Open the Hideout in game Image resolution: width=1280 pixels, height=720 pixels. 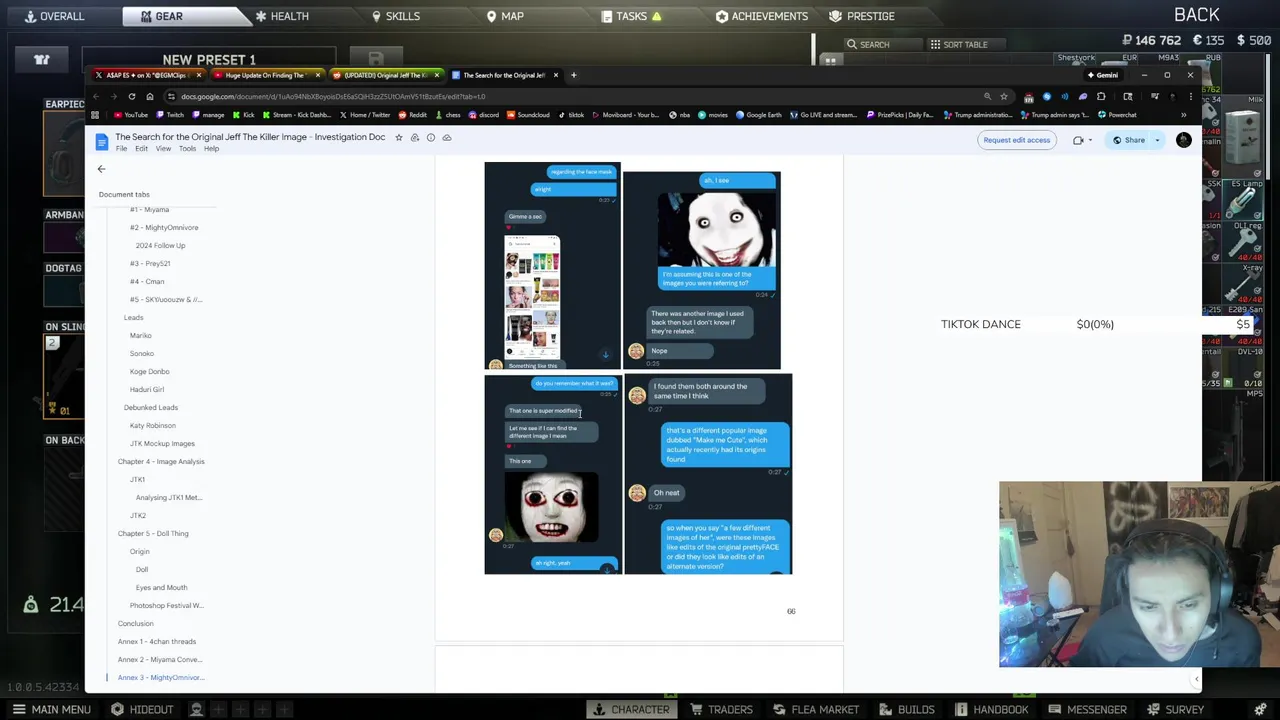click(x=142, y=709)
